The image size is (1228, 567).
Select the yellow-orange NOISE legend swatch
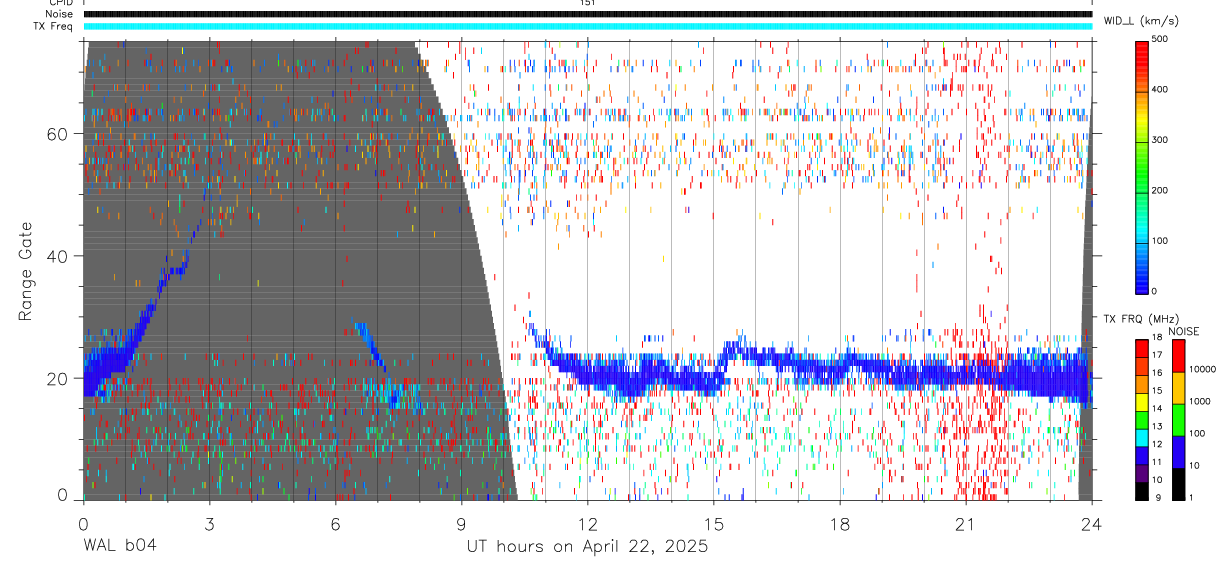tap(1177, 387)
